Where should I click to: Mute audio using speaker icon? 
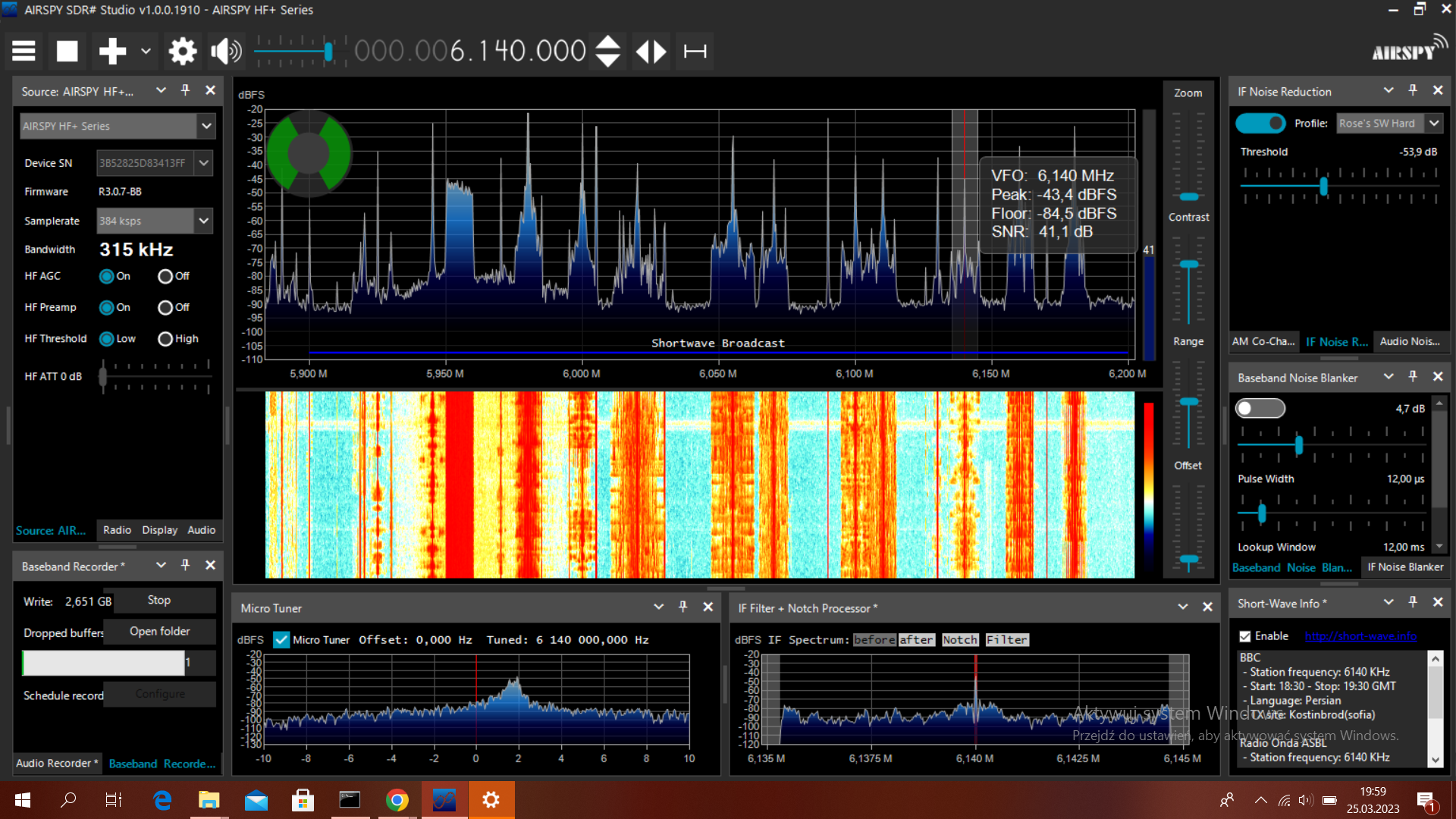226,52
